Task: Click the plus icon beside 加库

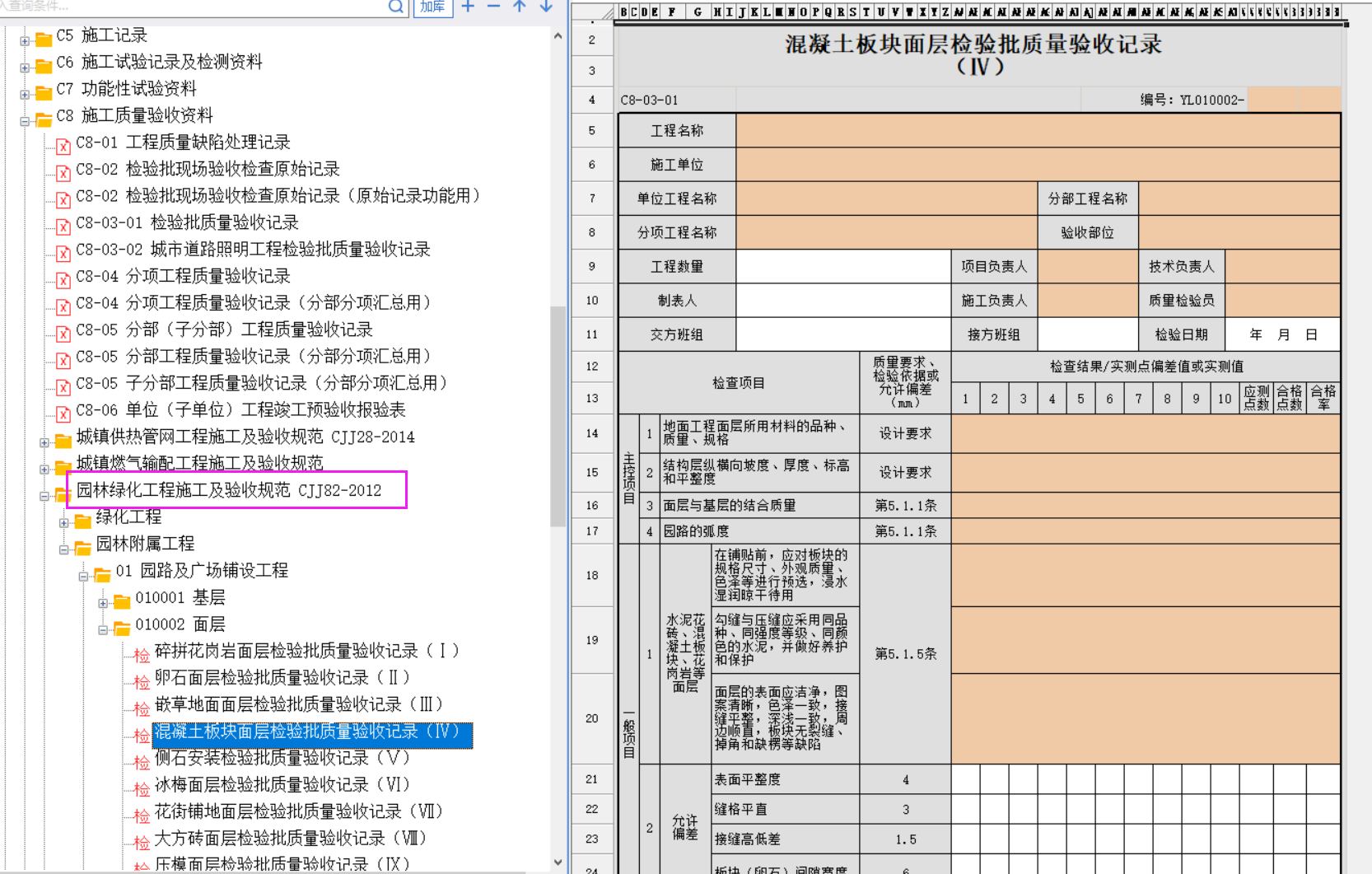Action: 468,7
